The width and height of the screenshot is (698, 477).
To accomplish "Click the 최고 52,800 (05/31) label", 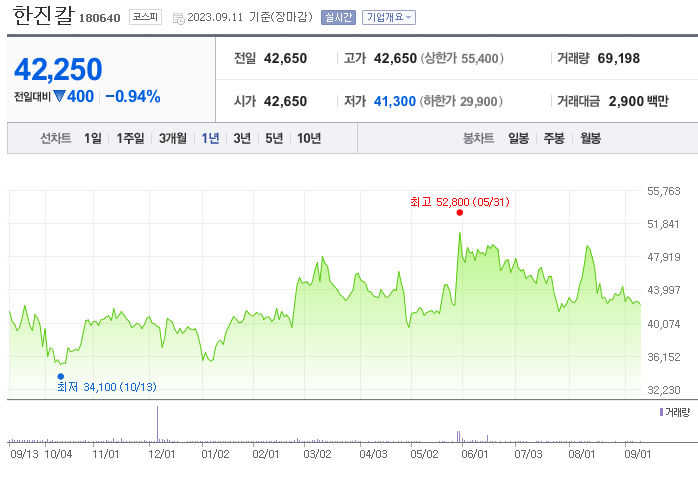I will [x=460, y=202].
